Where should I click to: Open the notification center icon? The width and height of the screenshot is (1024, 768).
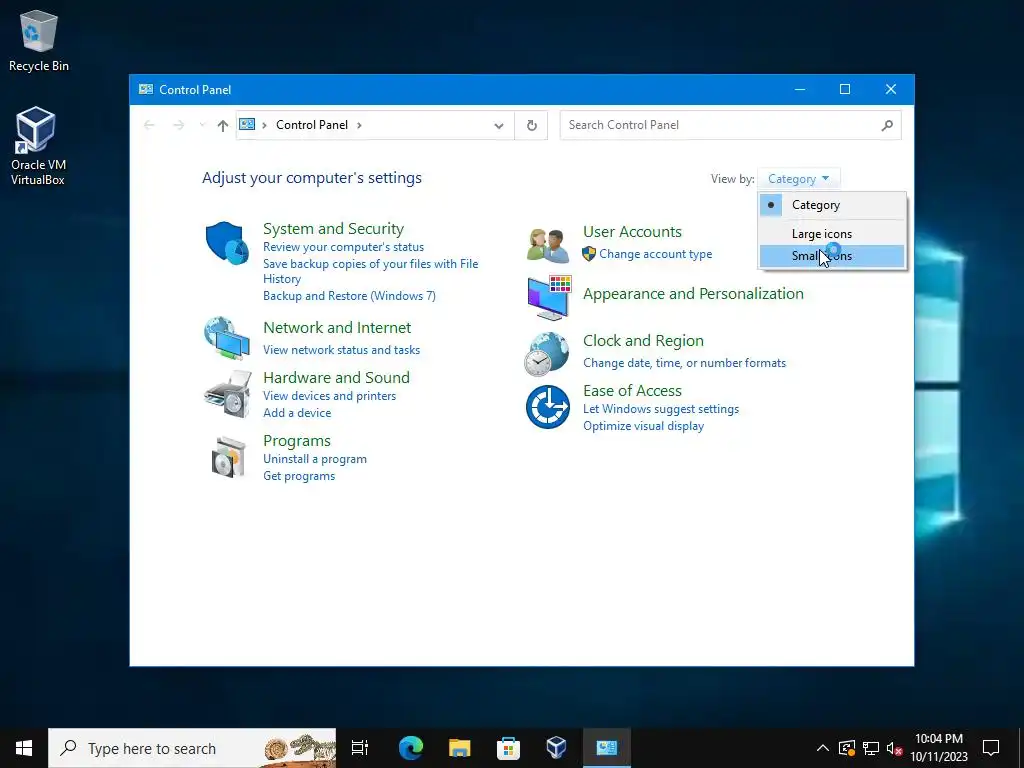[991, 748]
